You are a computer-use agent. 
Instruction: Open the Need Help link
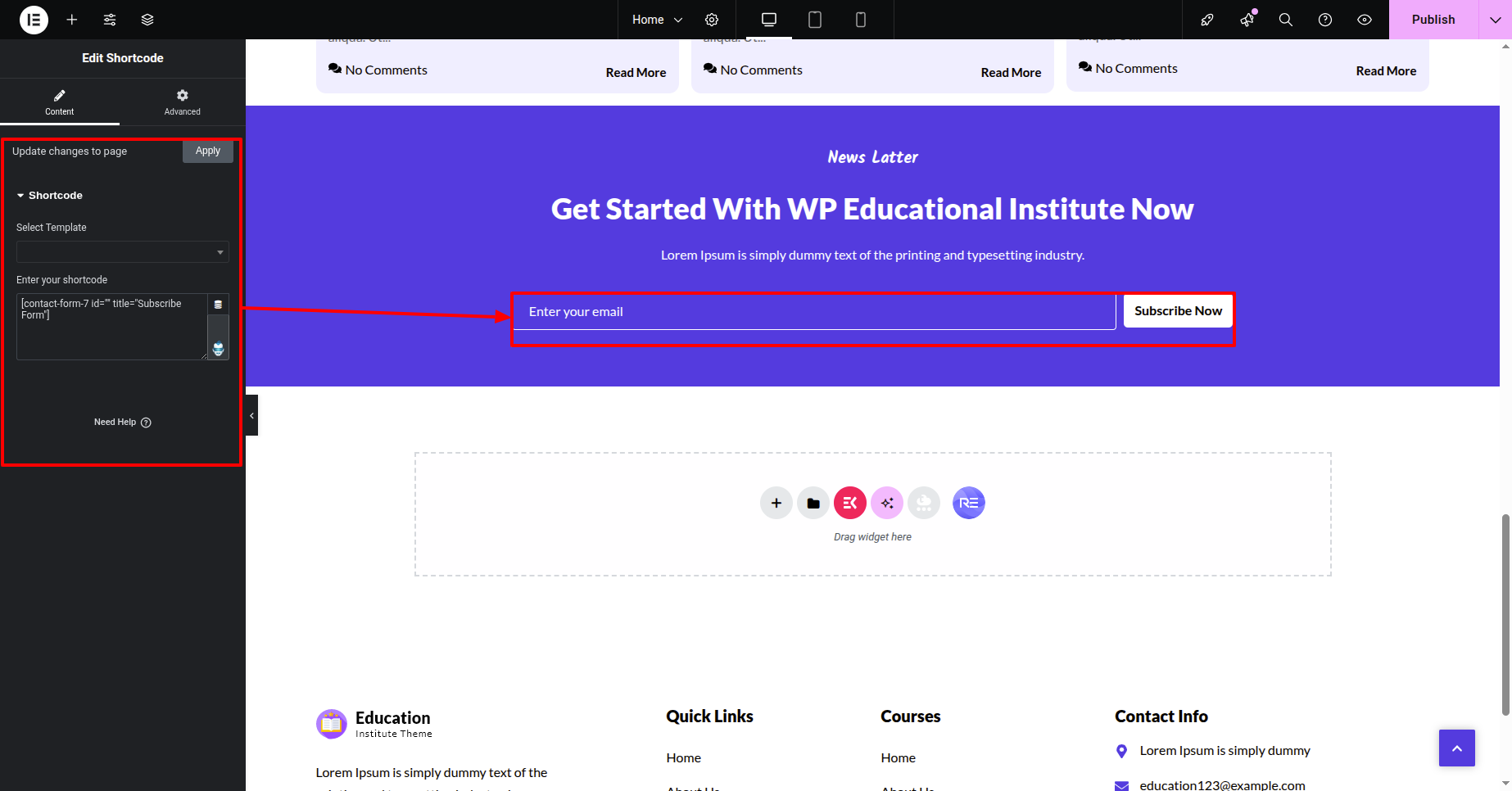tap(122, 423)
